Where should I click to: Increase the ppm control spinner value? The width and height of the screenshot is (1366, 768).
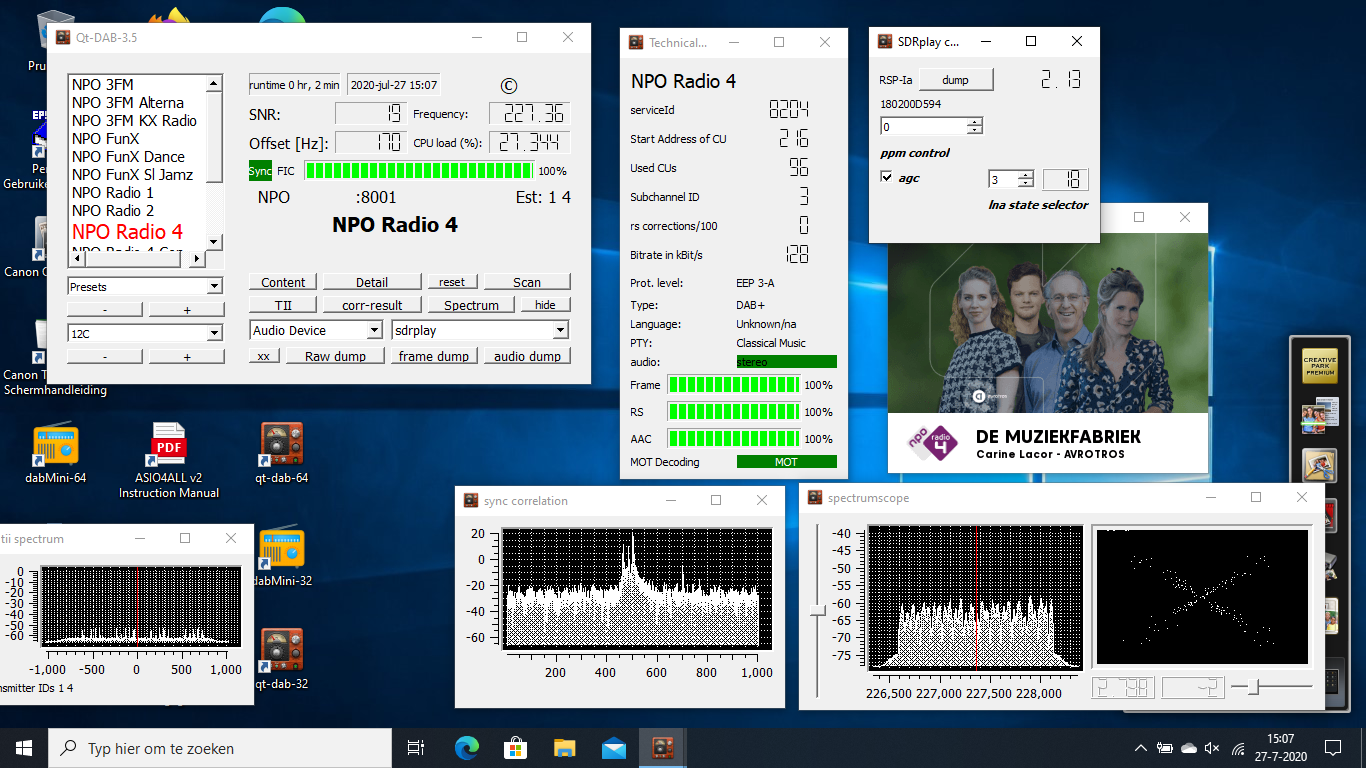click(975, 122)
